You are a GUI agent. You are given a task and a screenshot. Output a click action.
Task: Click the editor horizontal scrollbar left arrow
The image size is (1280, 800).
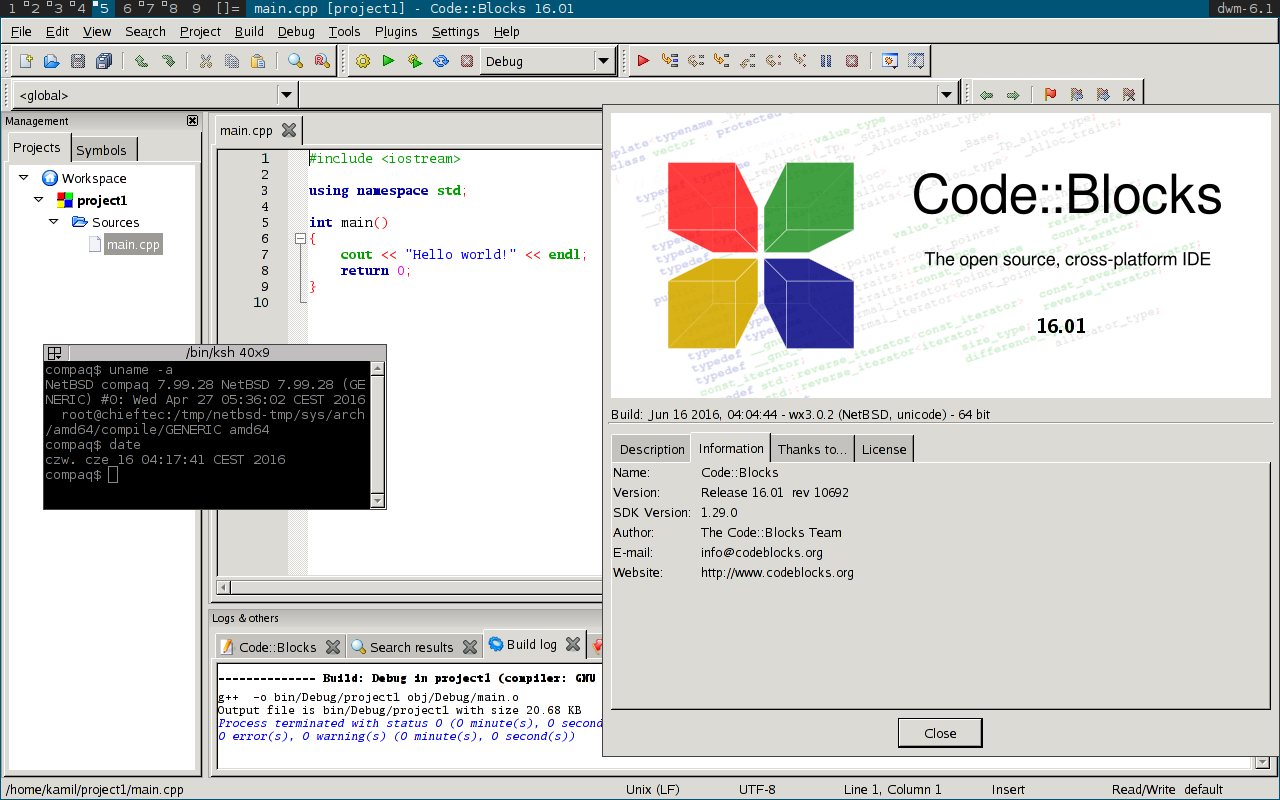click(x=224, y=587)
